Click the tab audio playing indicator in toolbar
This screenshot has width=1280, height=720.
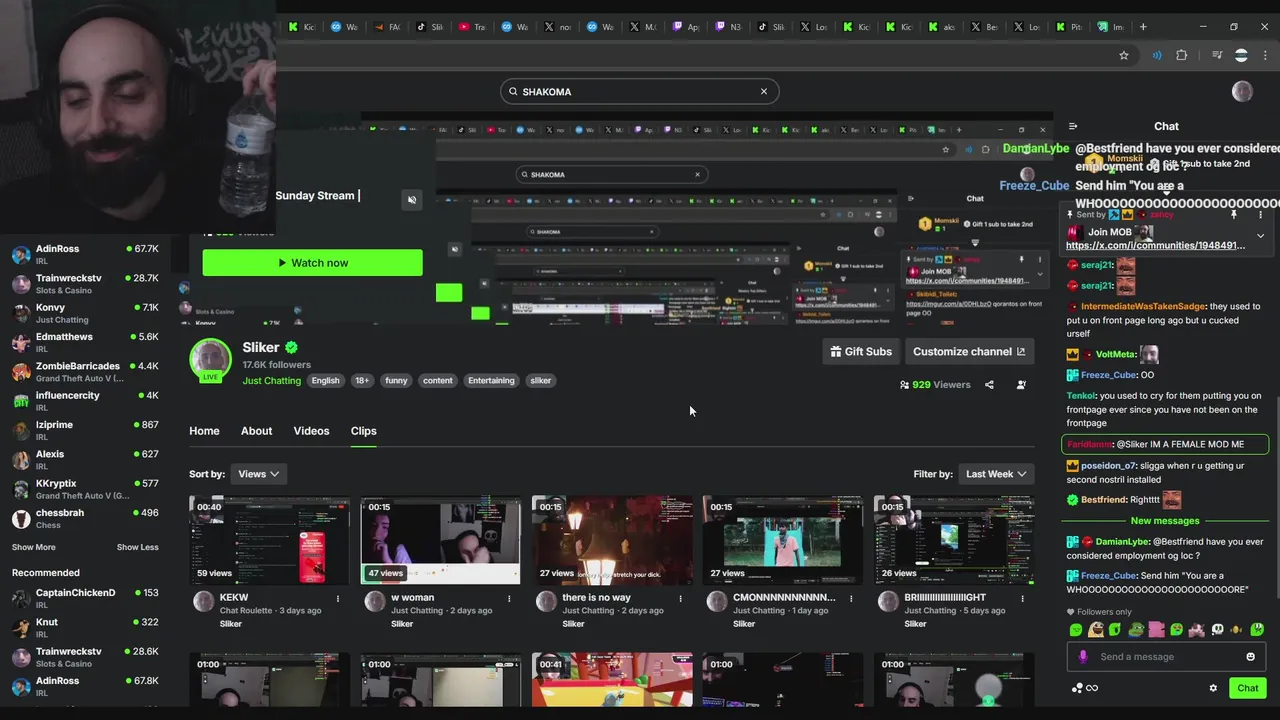pos(1157,55)
